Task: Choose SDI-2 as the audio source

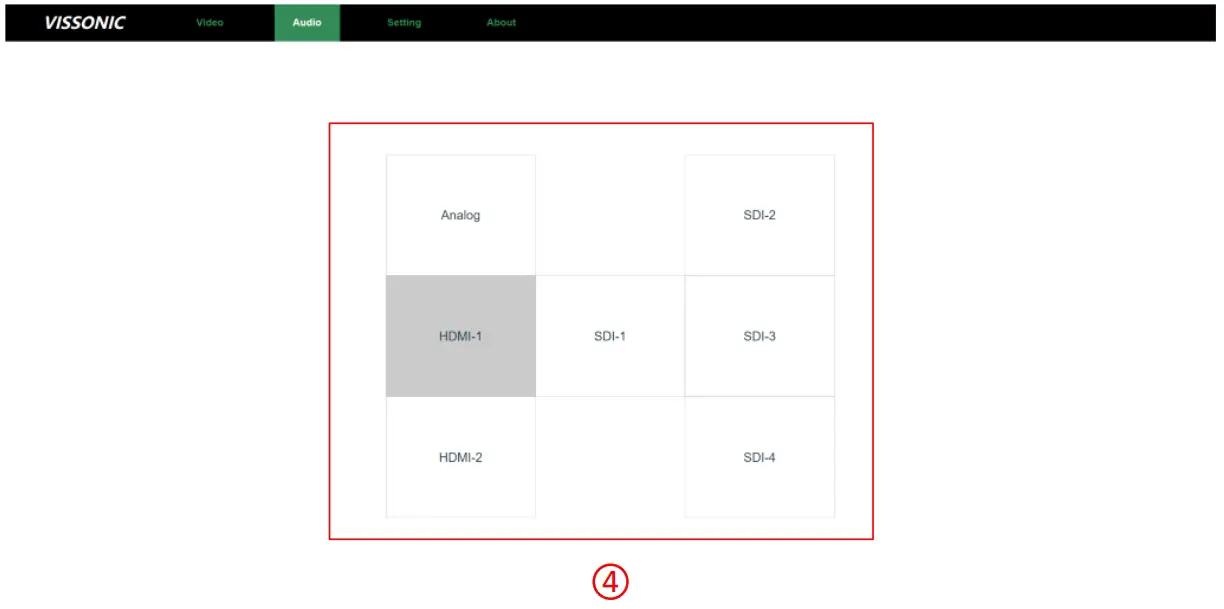Action: point(760,214)
